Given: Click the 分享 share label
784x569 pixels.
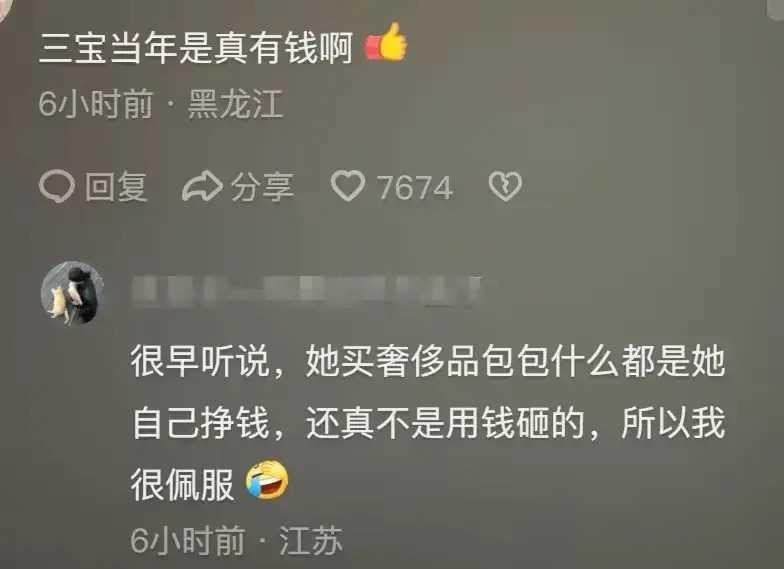Looking at the screenshot, I should tap(262, 187).
